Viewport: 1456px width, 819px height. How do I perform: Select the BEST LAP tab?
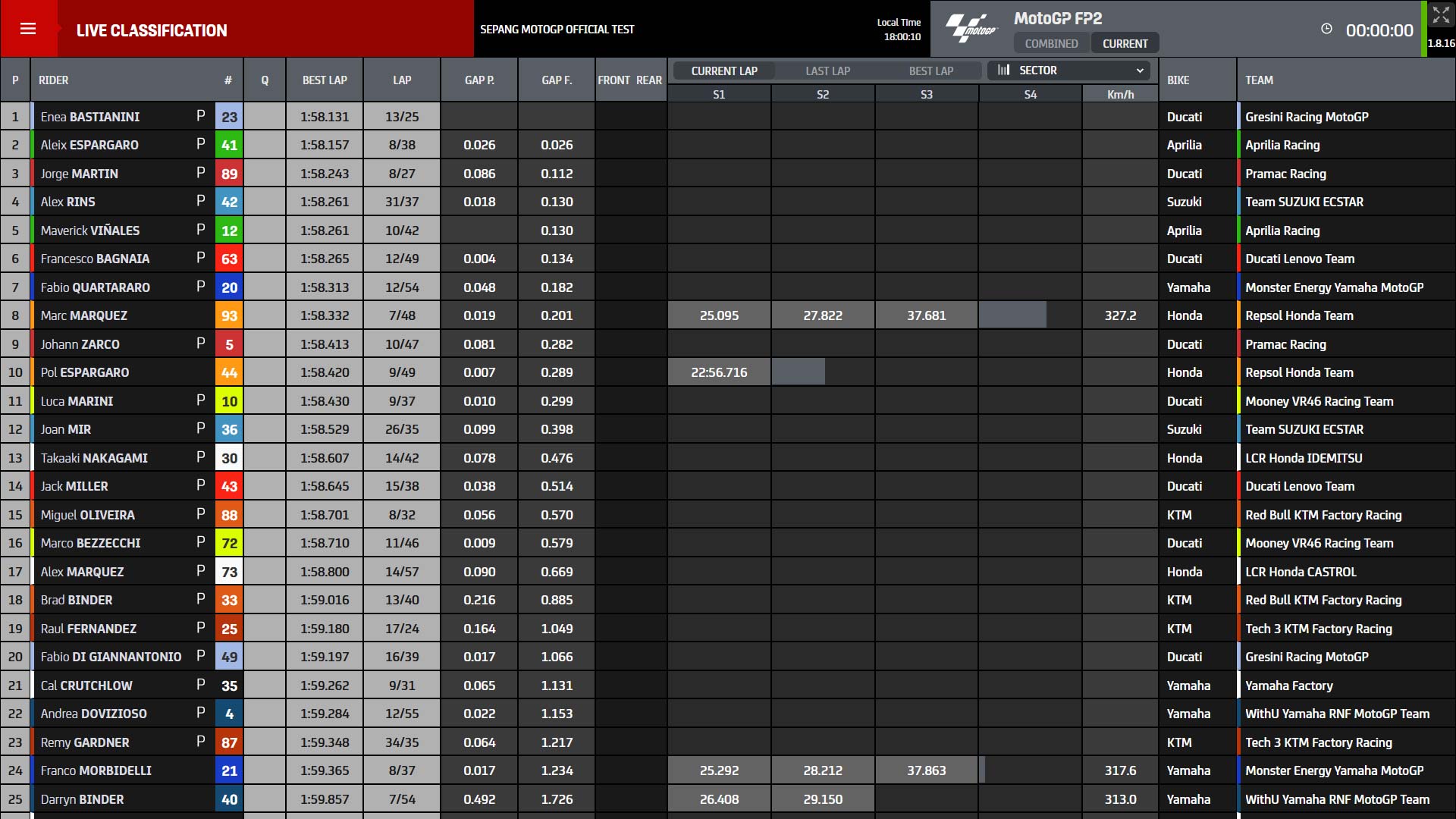coord(931,71)
